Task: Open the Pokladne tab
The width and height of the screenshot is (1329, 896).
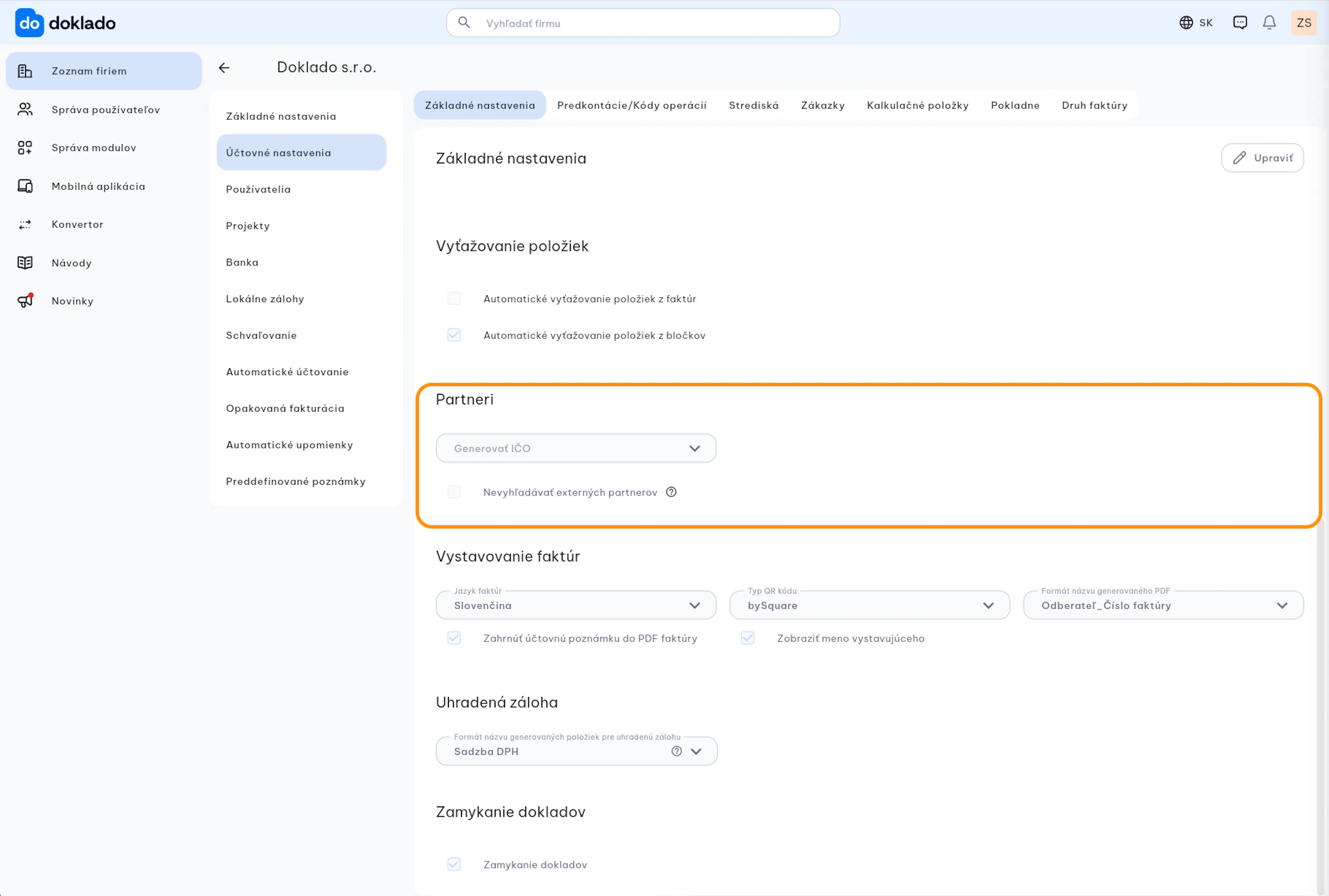Action: pos(1015,105)
